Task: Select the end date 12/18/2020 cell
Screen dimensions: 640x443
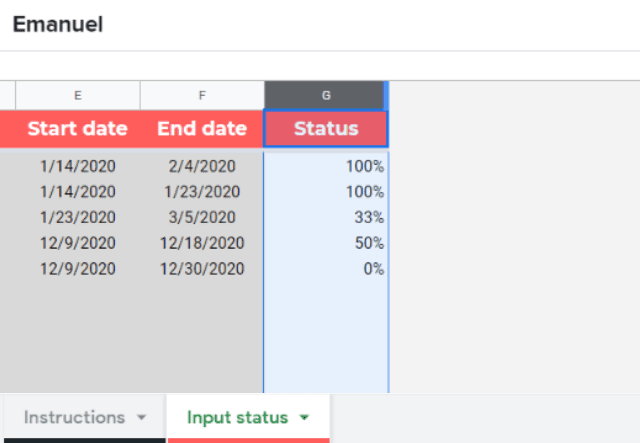Action: coord(202,243)
